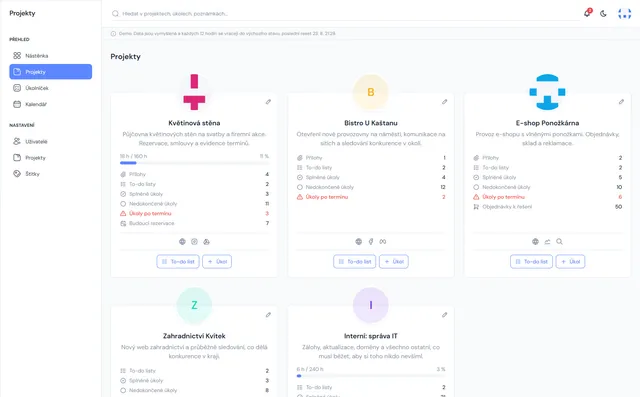
Task: Focus the search field for projects and tasks
Action: [345, 13]
